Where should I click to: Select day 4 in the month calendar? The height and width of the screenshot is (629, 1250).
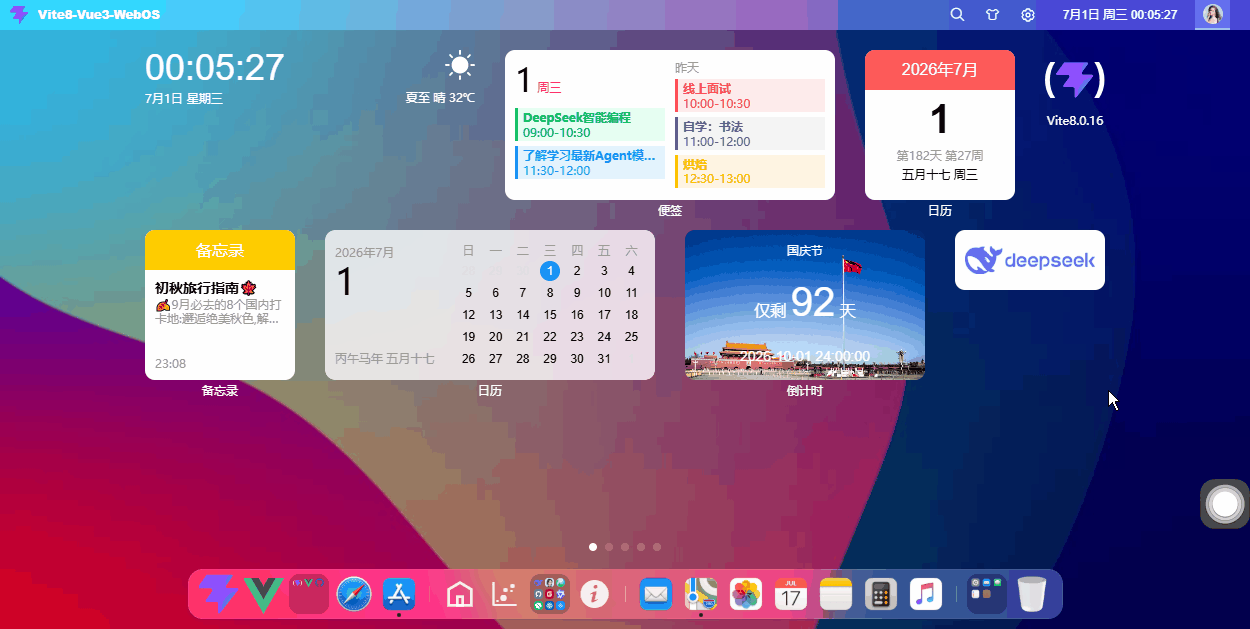pos(631,271)
